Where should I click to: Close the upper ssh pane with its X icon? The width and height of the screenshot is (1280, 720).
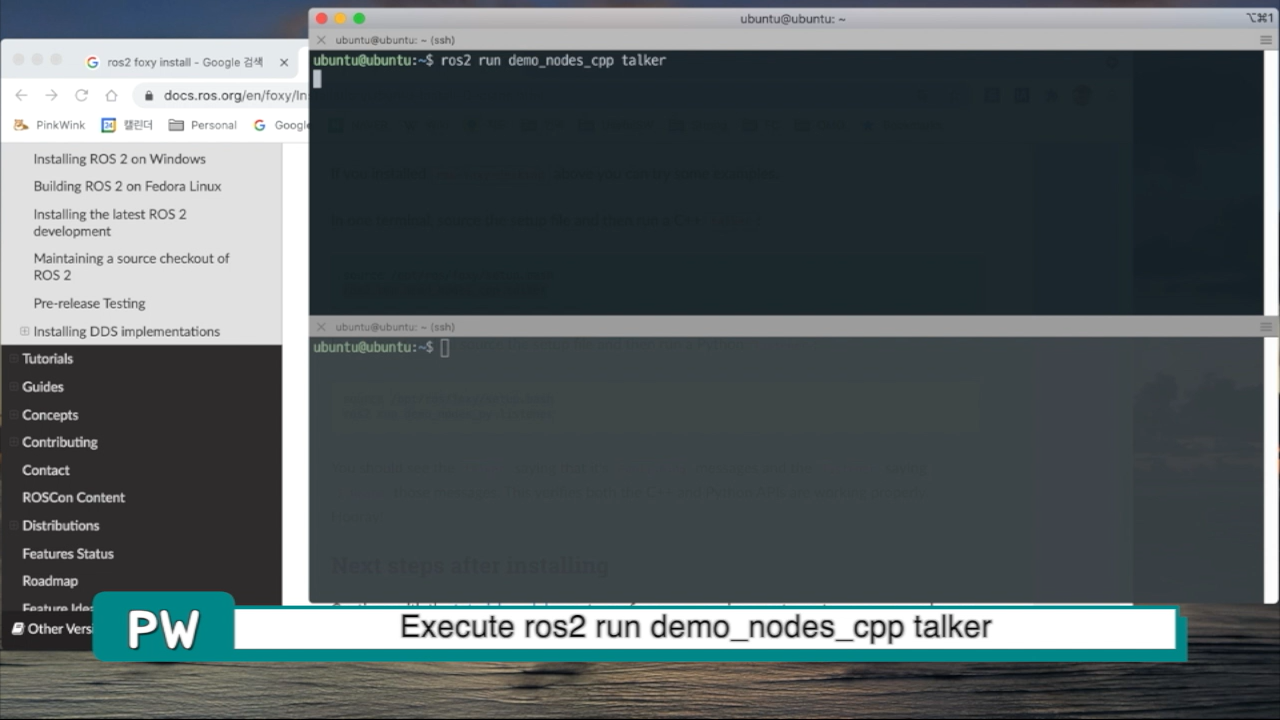(x=321, y=40)
